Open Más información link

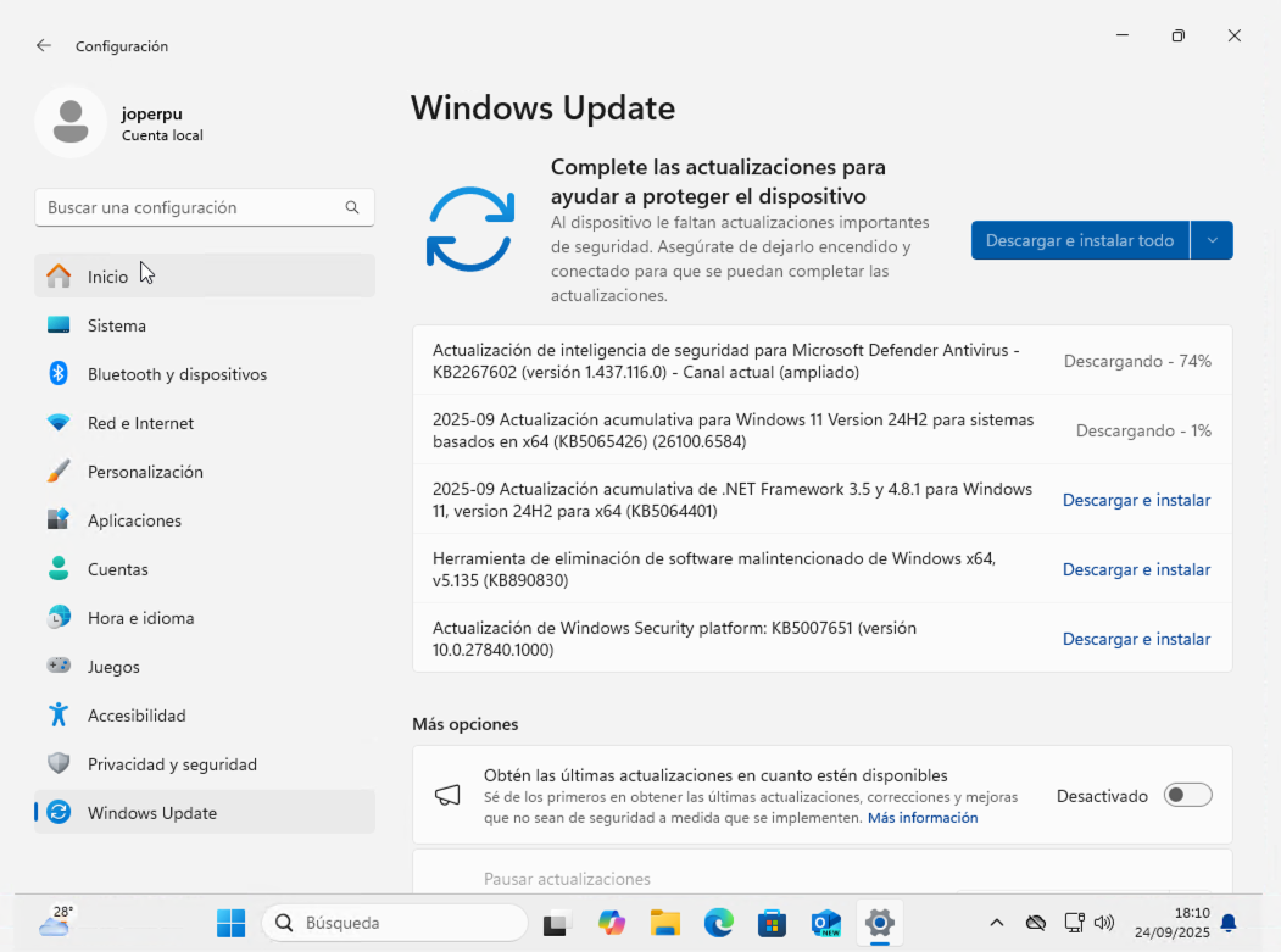coord(923,817)
